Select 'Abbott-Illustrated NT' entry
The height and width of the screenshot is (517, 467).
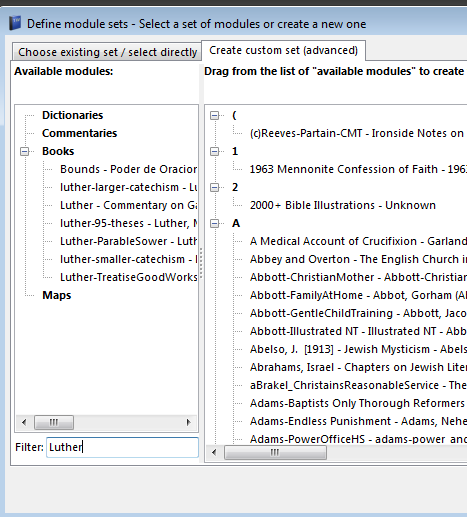point(358,331)
